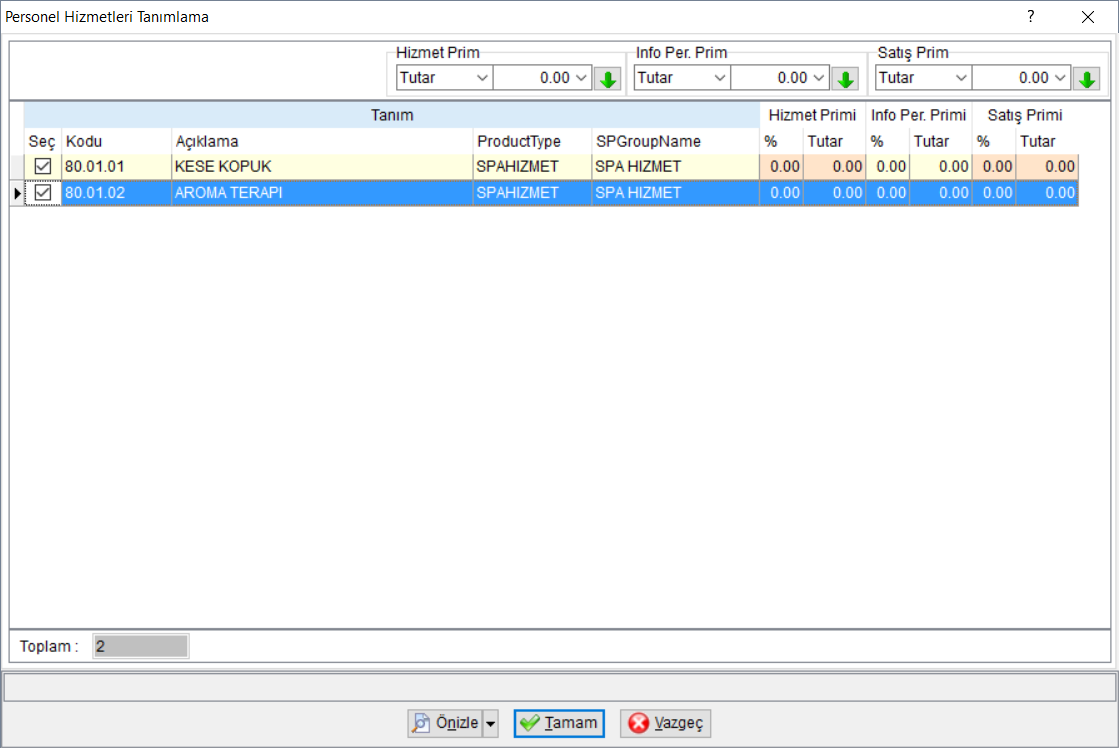Click the Toplam count field
Image resolution: width=1119 pixels, height=748 pixels.
[141, 647]
